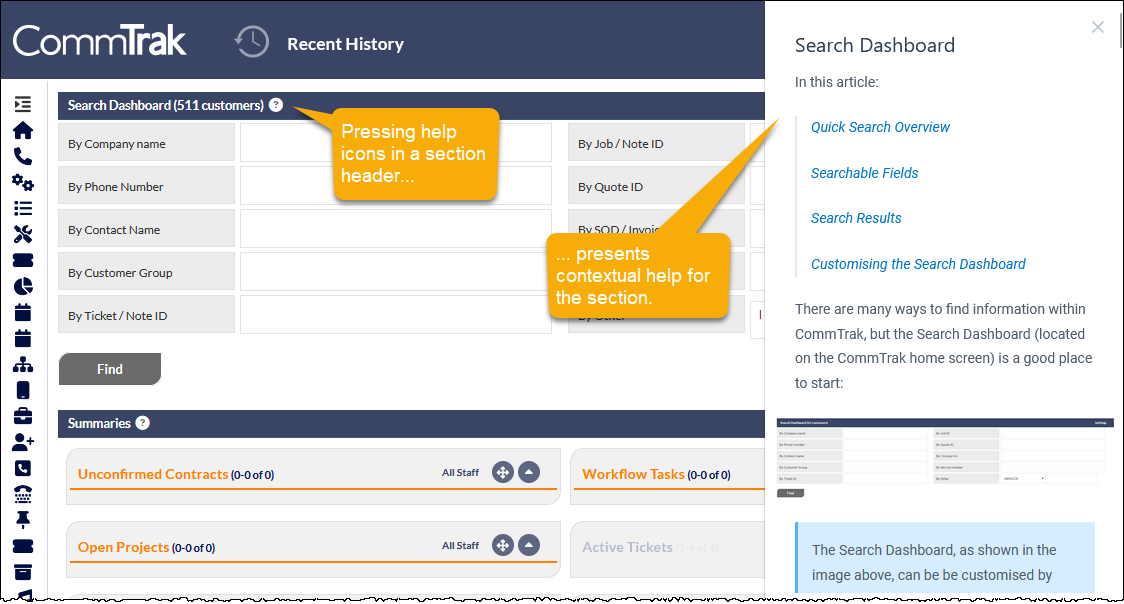1124x604 pixels.
Task: Click the By Customer Group input field
Action: coord(396,272)
